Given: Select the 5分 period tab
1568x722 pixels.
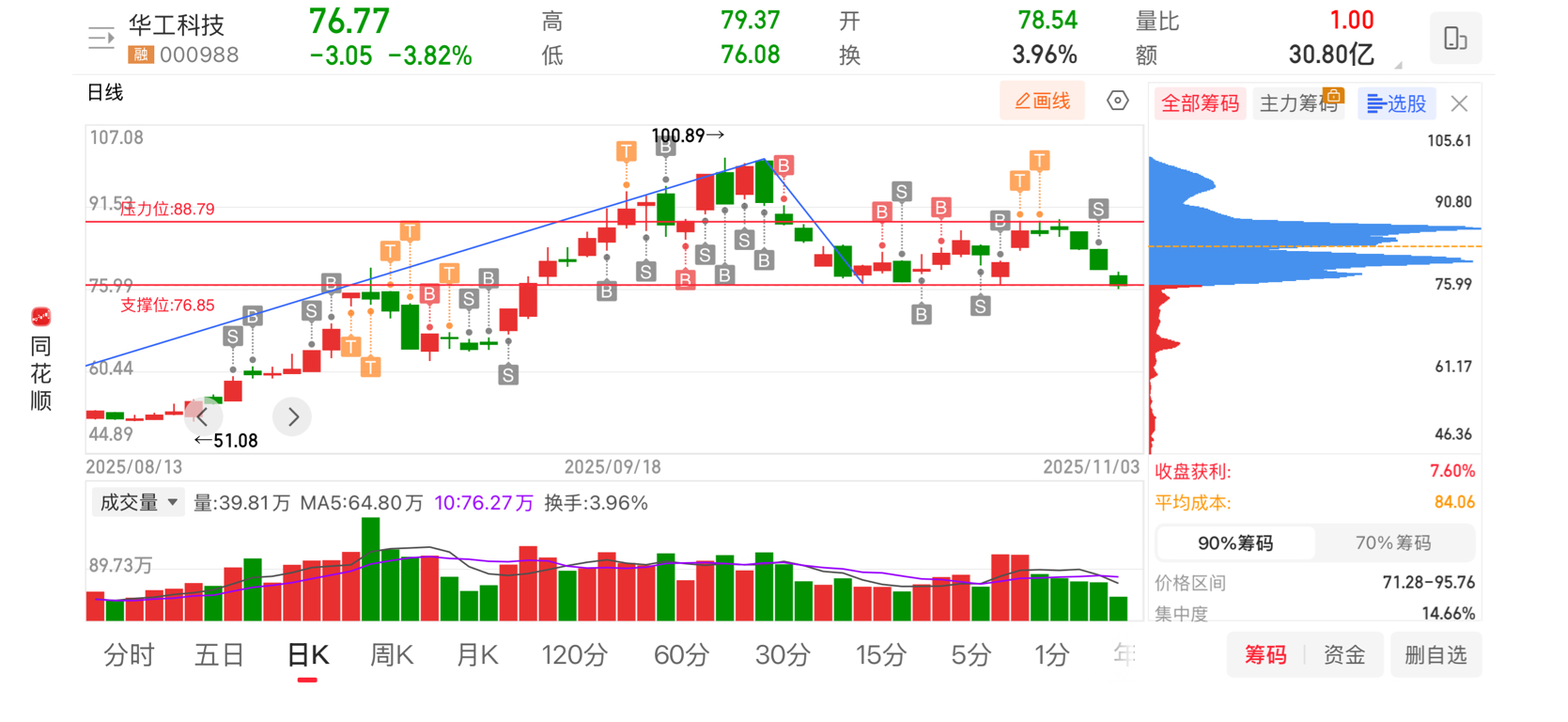Looking at the screenshot, I should pyautogui.click(x=970, y=655).
